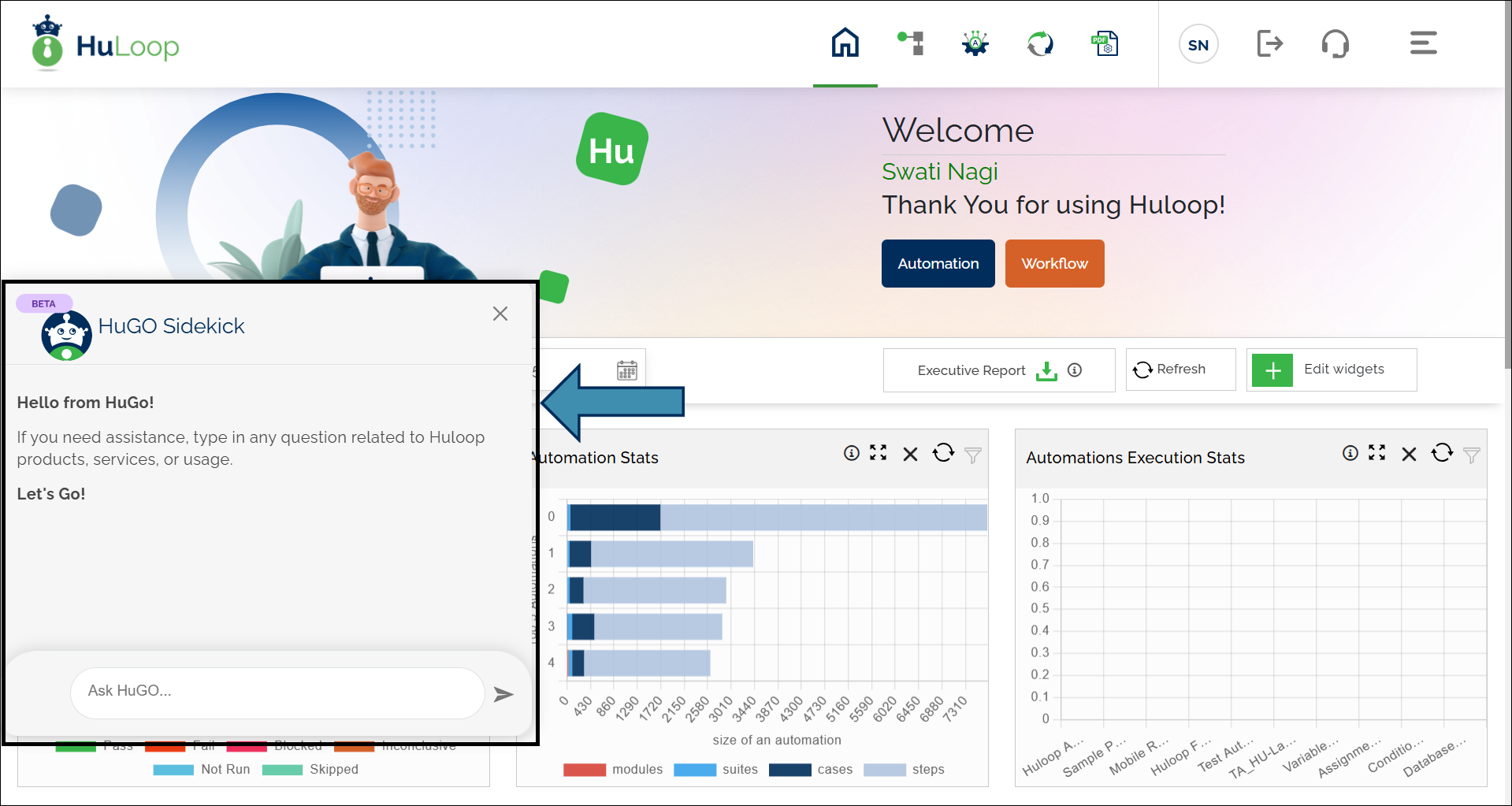Viewport: 1512px width, 806px height.
Task: Reload the Automations Execution Stats widget
Action: pos(1442,453)
